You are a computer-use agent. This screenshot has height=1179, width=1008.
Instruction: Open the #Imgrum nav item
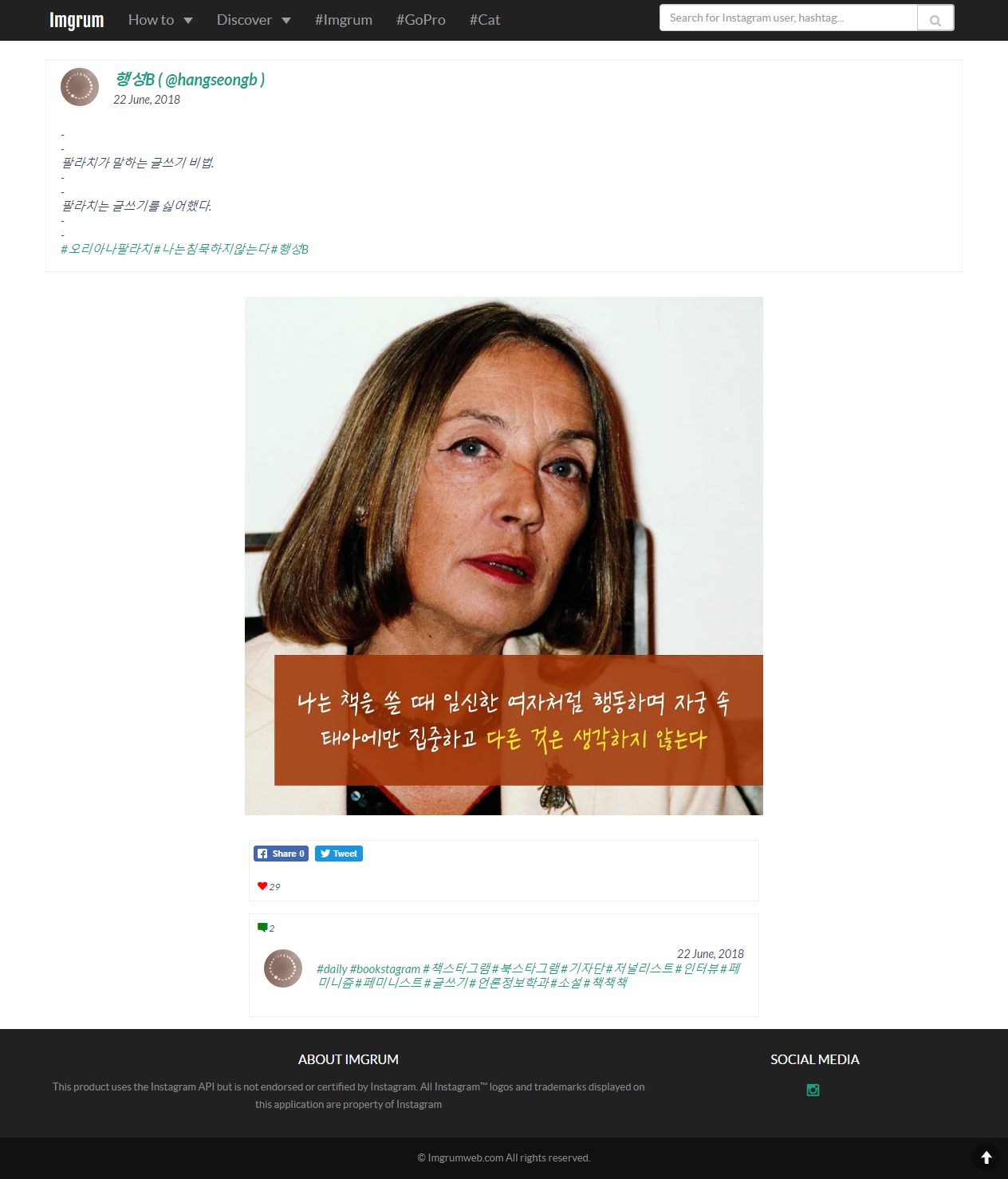point(344,20)
